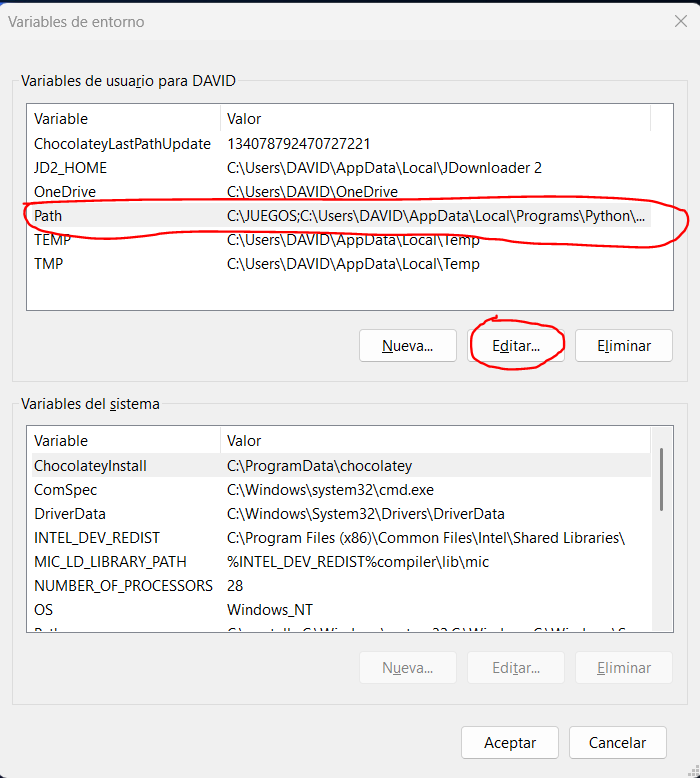Select the ChocolateyLastPathUpdate user variable

[341, 144]
